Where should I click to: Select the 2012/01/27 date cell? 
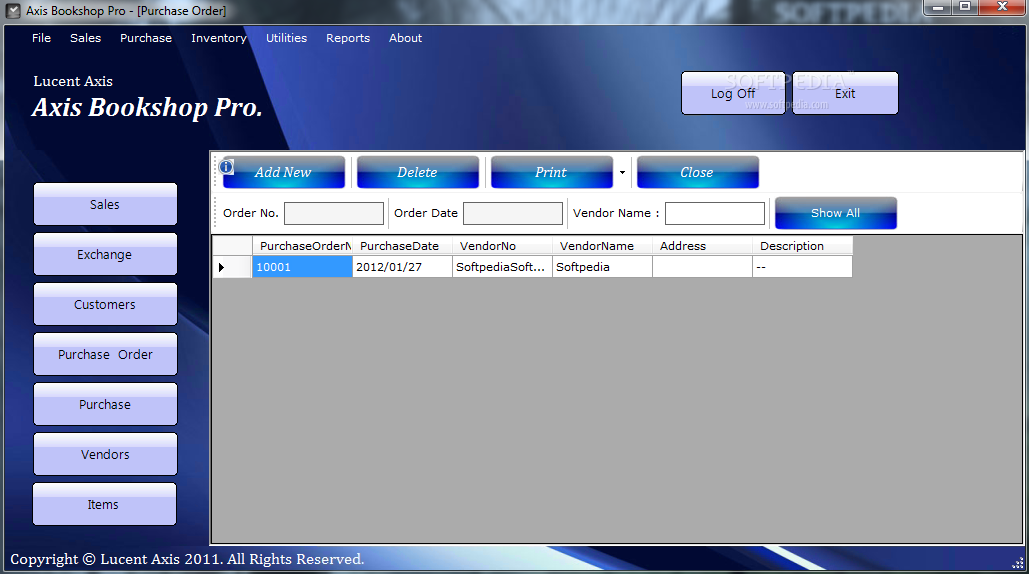pos(402,267)
